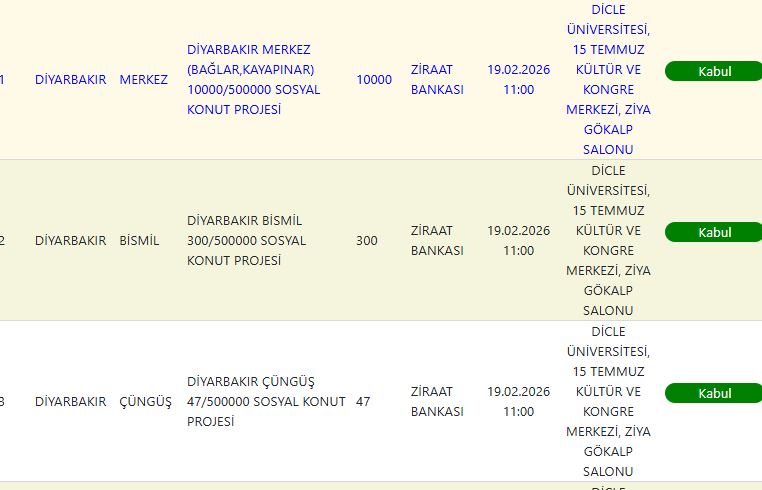Click the ÇÜNGÜŞ district cell
This screenshot has width=762, height=490.
pyautogui.click(x=145, y=402)
